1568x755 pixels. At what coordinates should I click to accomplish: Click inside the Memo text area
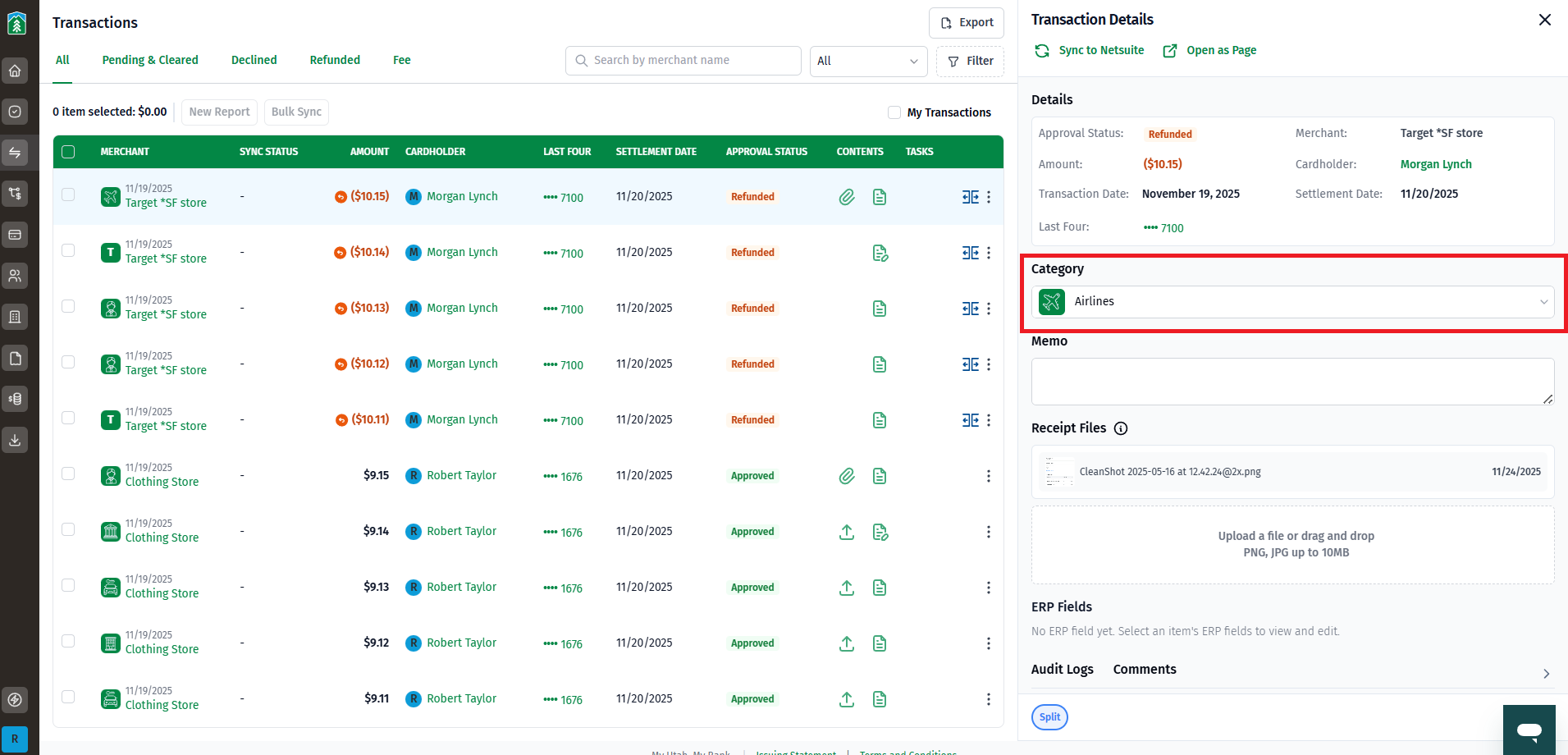(x=1292, y=382)
